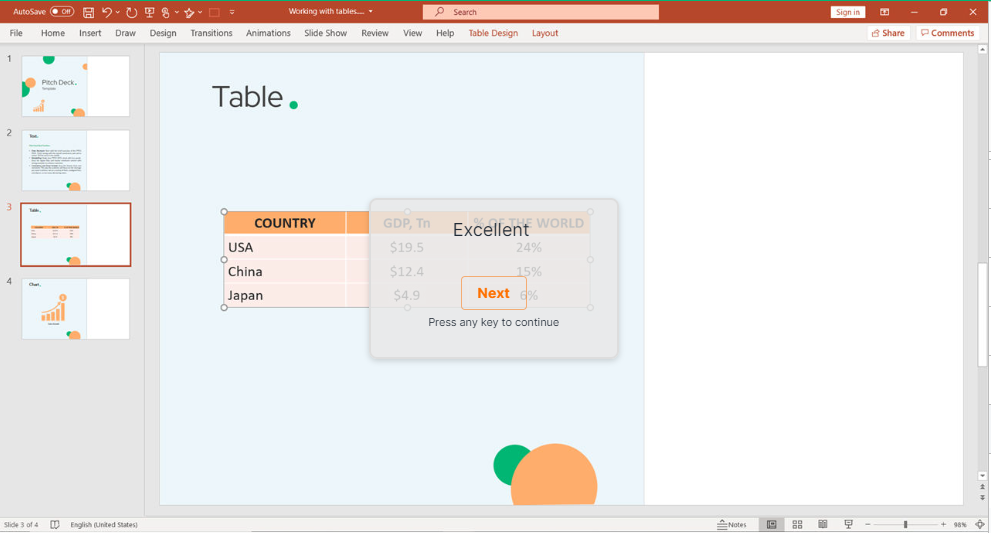Switch to the Home tab
The height and width of the screenshot is (533, 991).
pos(52,33)
